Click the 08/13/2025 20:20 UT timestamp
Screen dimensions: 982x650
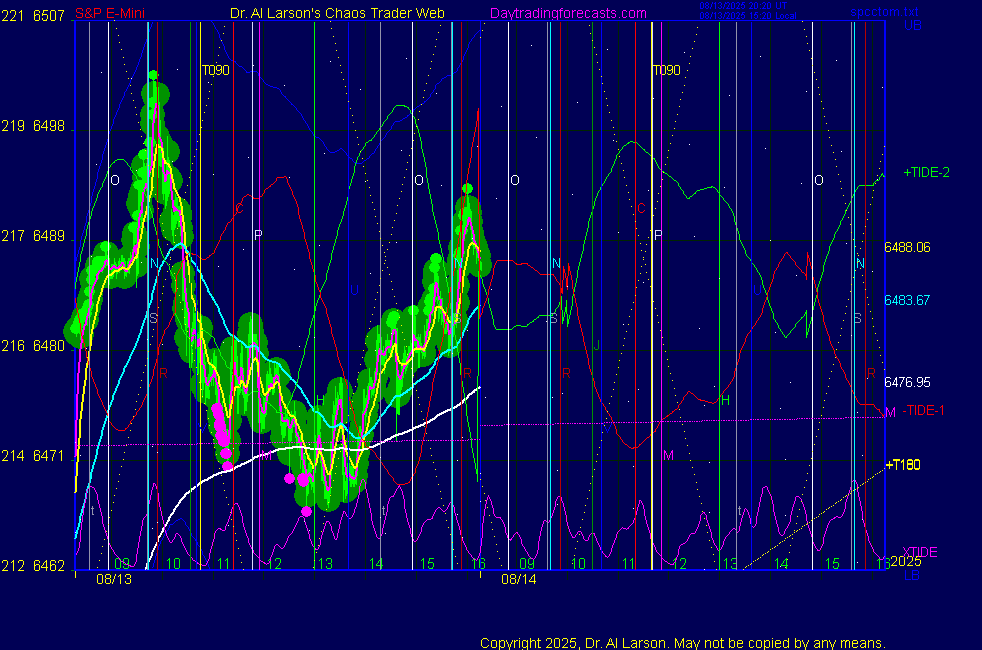point(745,6)
